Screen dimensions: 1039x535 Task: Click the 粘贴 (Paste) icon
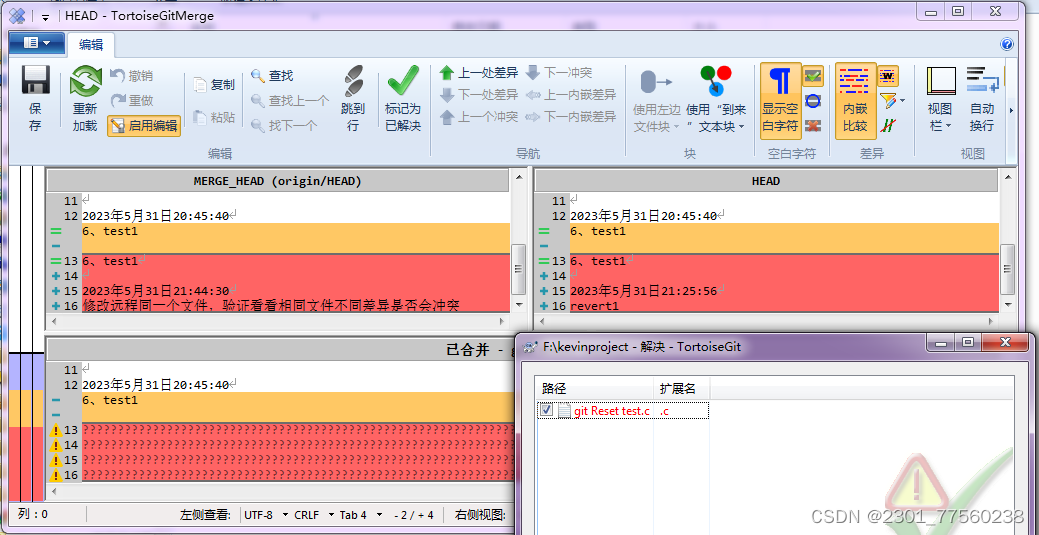(200, 117)
